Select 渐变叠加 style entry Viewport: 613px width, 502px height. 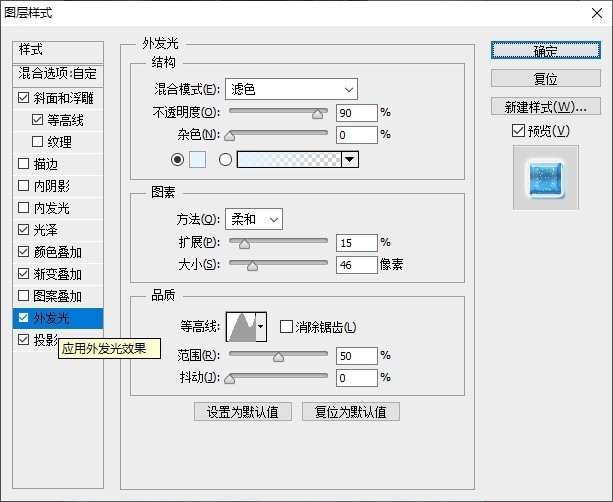click(57, 274)
